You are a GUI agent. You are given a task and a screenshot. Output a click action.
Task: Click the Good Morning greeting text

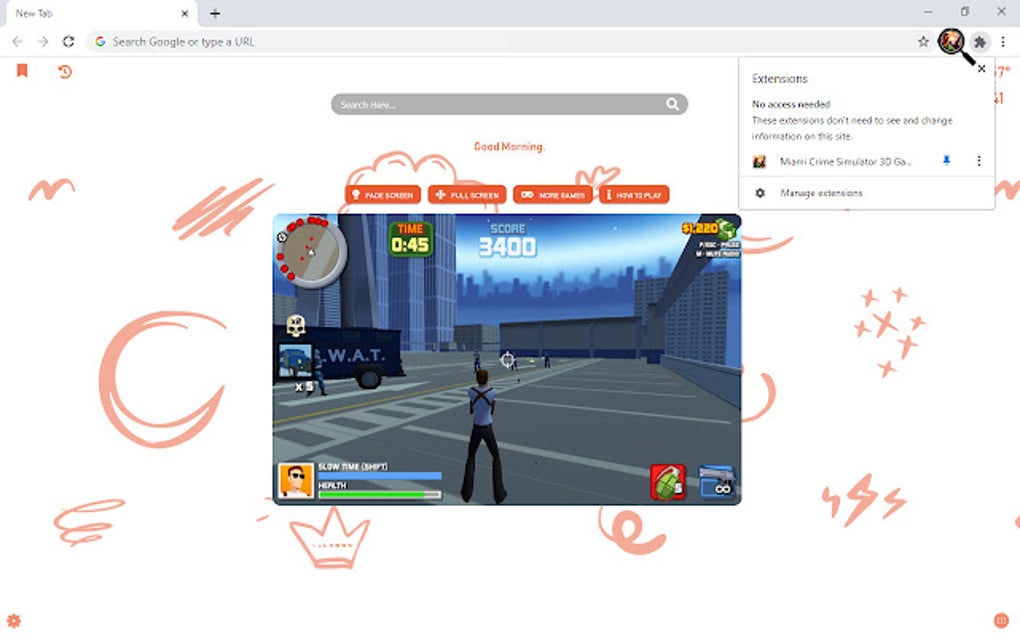tap(509, 146)
